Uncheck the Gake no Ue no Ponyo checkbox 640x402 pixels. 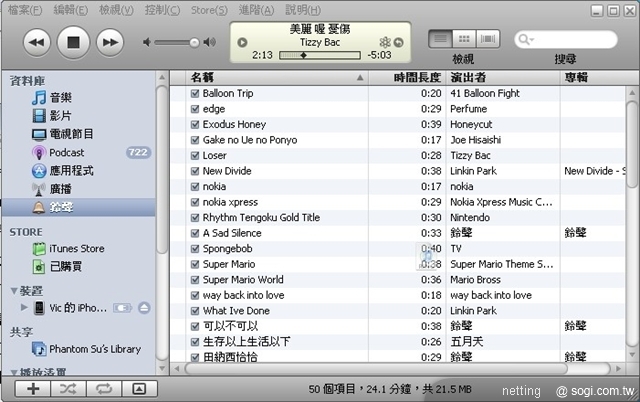(x=195, y=140)
